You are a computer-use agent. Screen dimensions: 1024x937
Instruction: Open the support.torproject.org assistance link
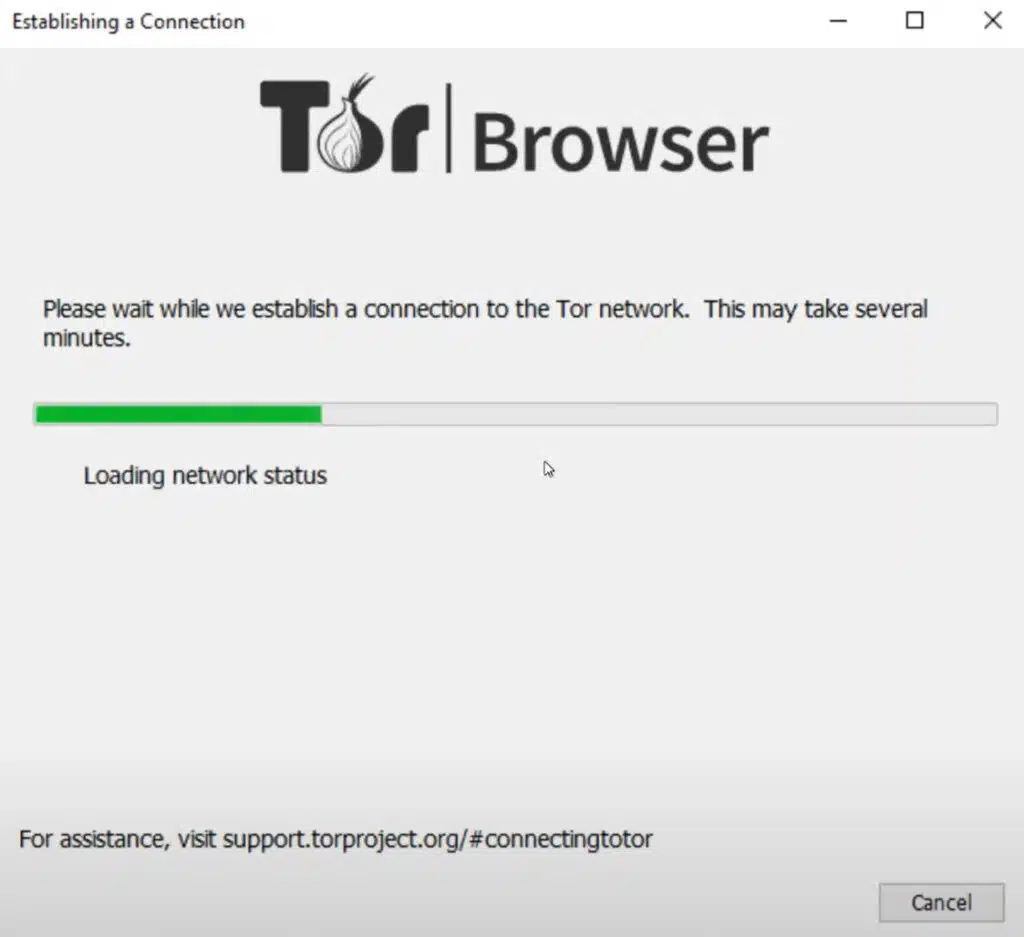pyautogui.click(x=438, y=839)
